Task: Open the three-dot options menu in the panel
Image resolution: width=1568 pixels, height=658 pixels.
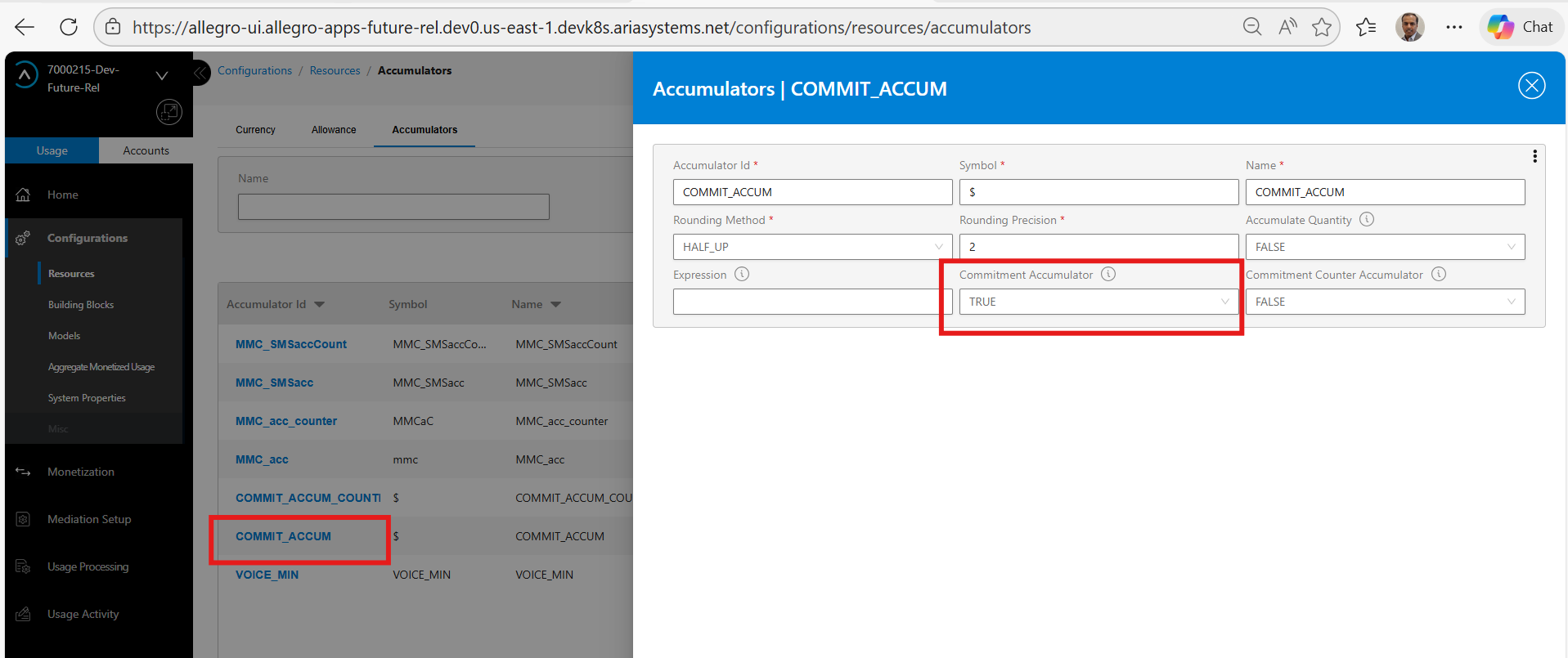Action: click(x=1534, y=156)
